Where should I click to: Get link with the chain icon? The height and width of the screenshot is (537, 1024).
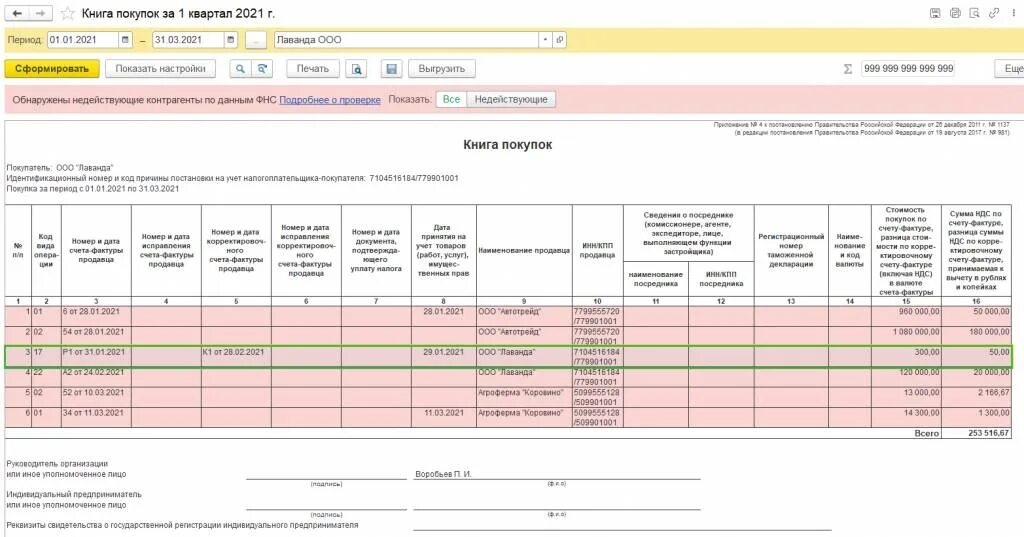pos(994,13)
